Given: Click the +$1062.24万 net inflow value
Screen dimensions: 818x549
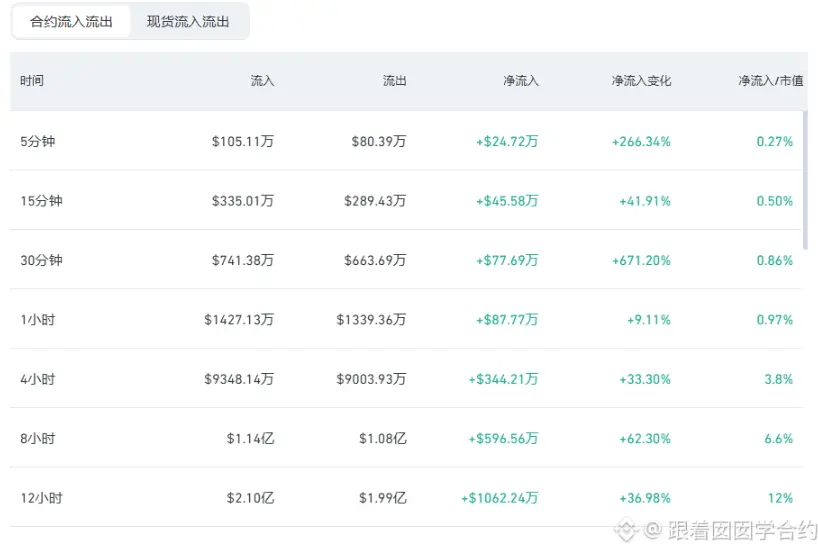Looking at the screenshot, I should click(x=499, y=498).
